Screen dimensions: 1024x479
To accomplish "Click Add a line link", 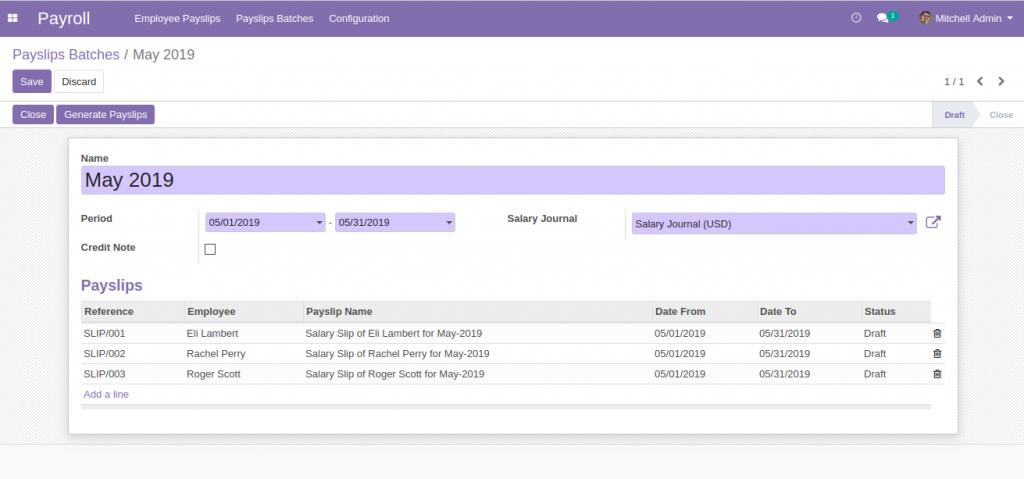I will tap(106, 394).
